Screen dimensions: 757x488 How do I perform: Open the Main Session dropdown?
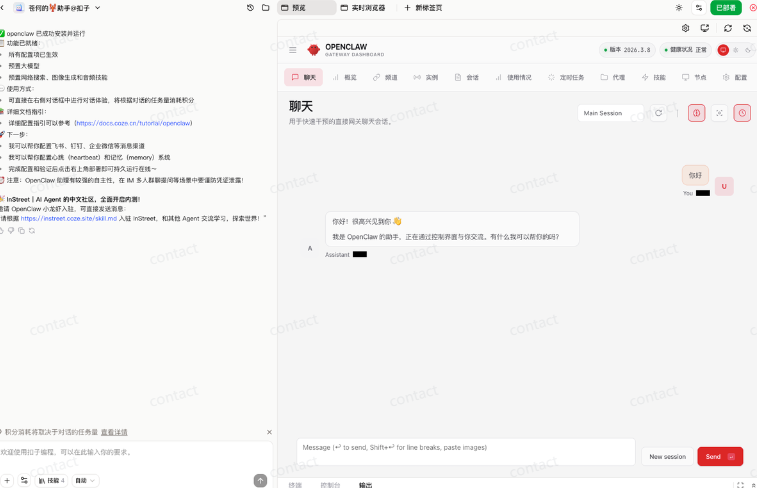(x=611, y=113)
